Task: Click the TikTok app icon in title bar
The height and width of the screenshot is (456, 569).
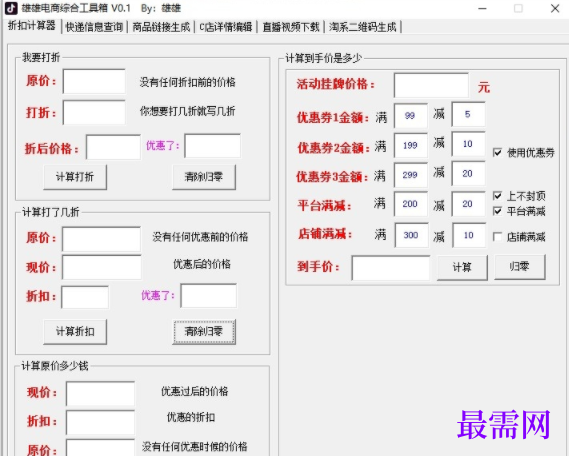Action: pyautogui.click(x=11, y=8)
